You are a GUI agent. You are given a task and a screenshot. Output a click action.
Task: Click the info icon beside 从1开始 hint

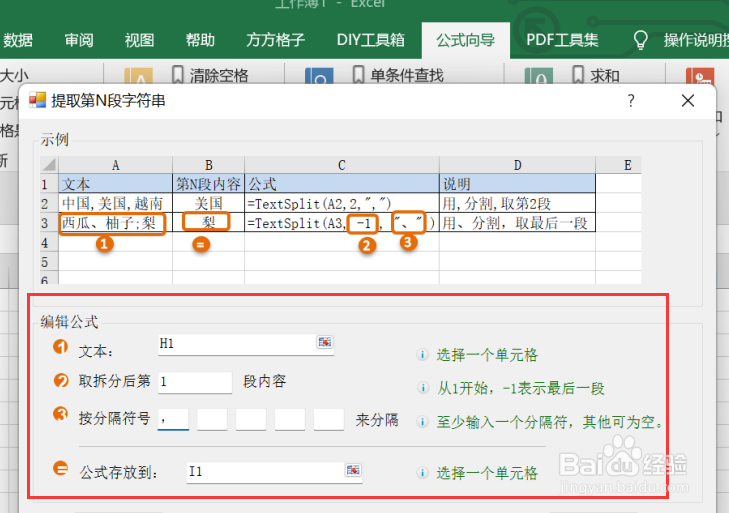click(x=423, y=388)
